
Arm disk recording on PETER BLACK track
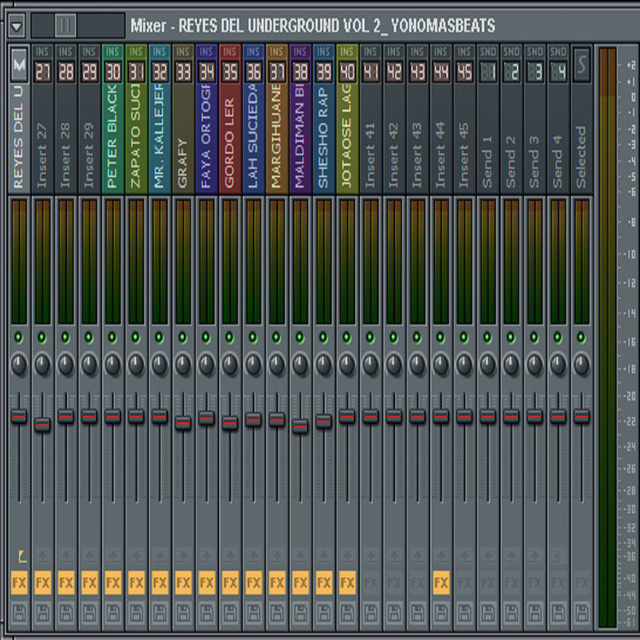[113, 611]
